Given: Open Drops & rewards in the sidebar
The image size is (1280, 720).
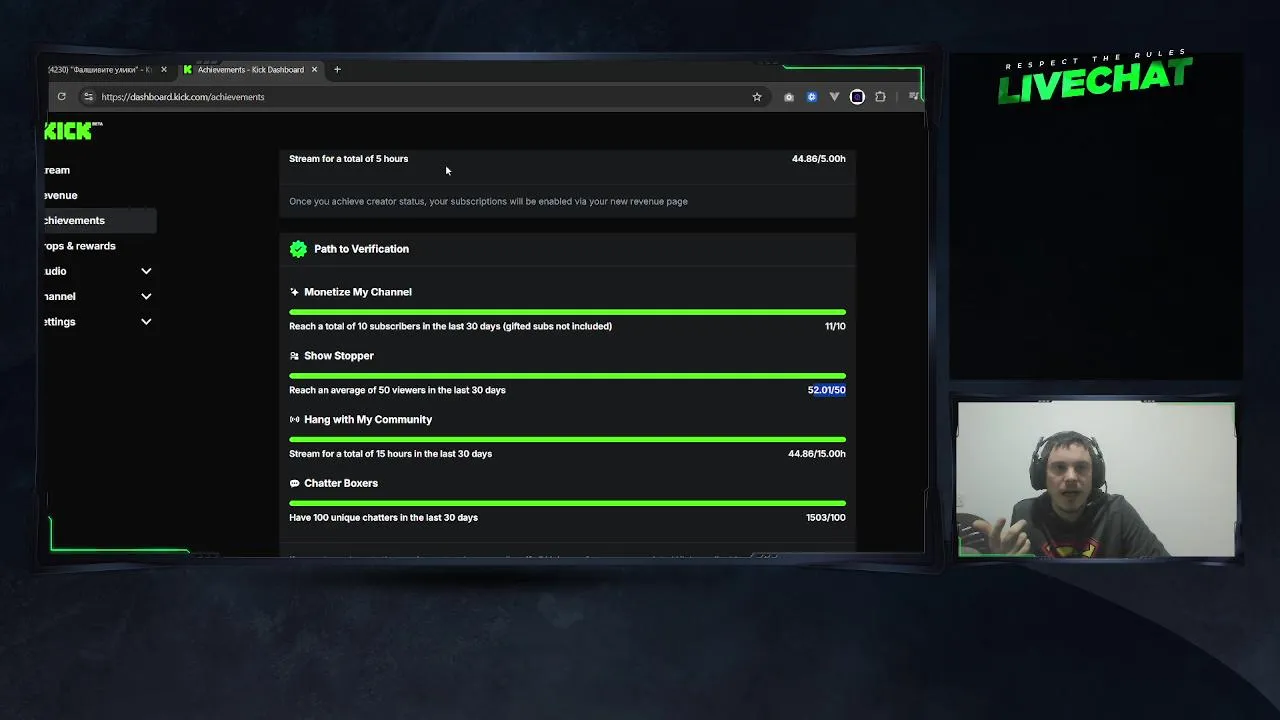Looking at the screenshot, I should (x=80, y=246).
